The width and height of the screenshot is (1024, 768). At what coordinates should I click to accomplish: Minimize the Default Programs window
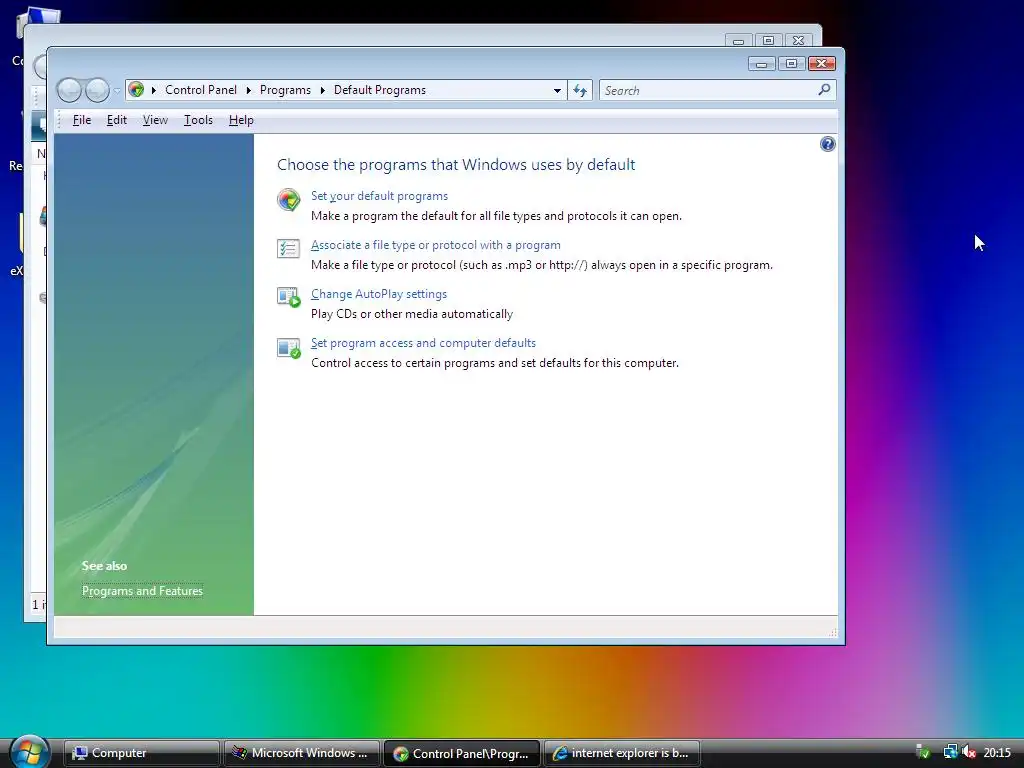(761, 63)
